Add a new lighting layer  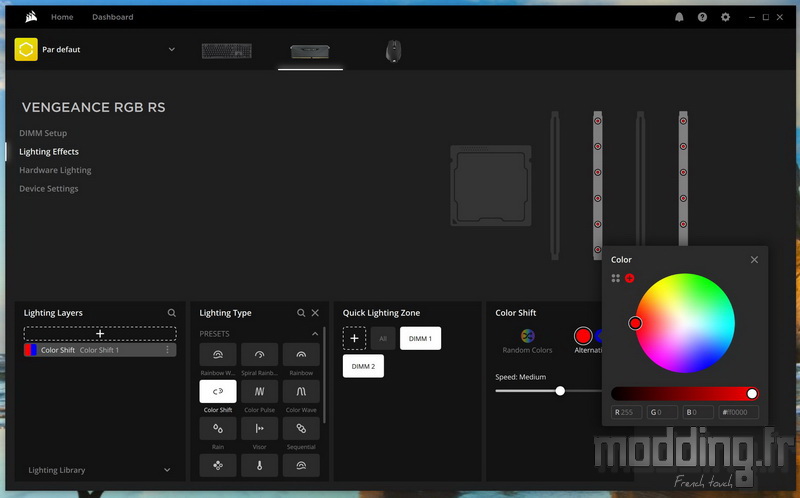click(x=100, y=334)
